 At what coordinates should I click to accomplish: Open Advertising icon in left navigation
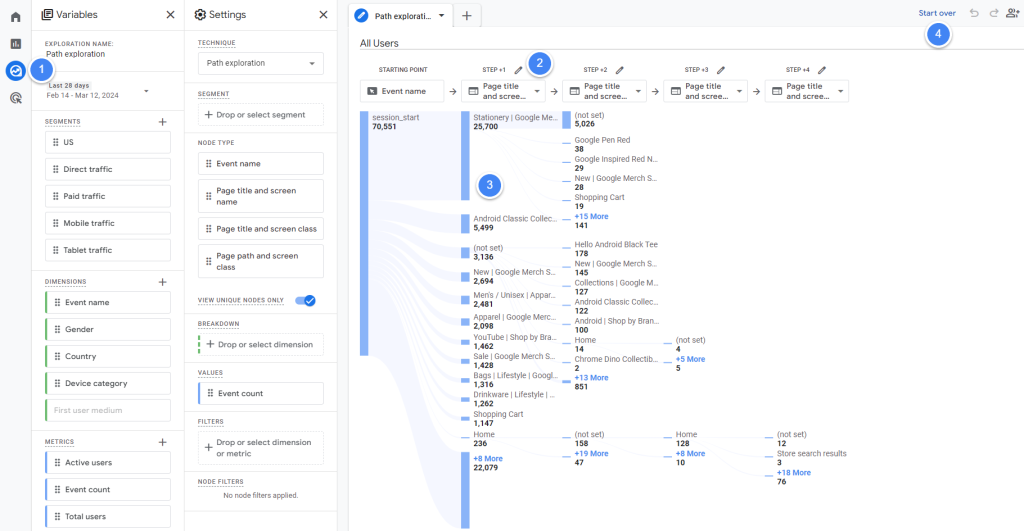tap(16, 98)
